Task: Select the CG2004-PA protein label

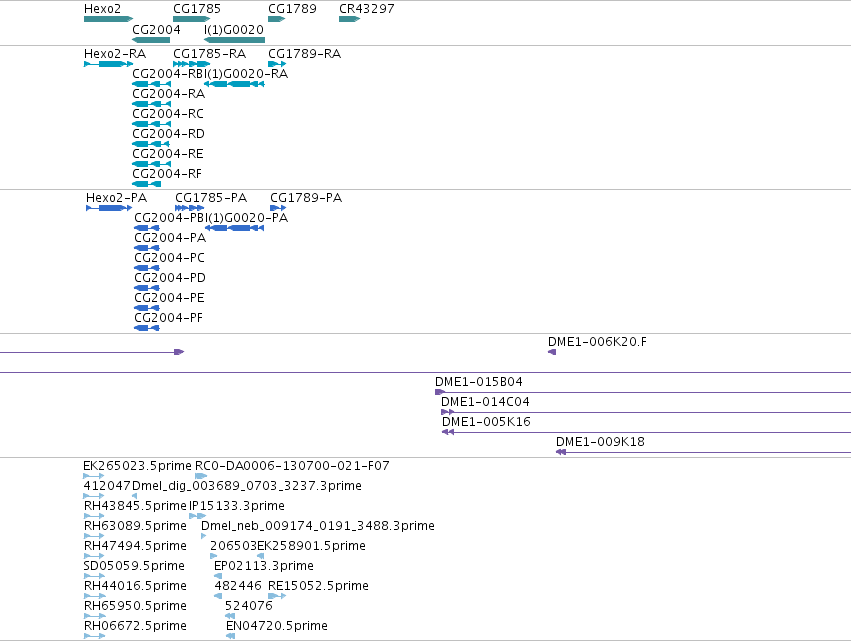Action: click(170, 238)
